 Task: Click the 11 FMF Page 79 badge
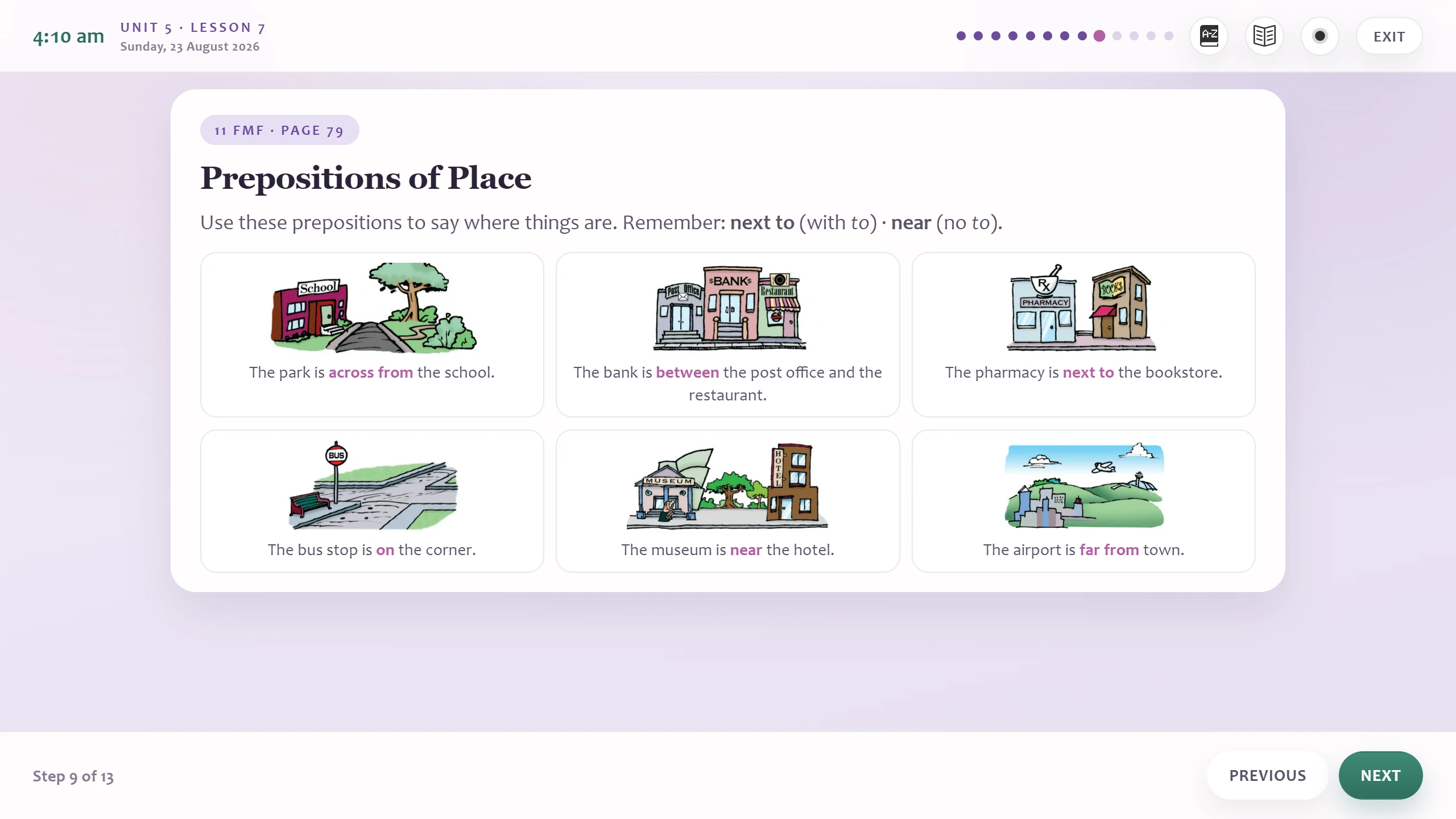tap(279, 130)
